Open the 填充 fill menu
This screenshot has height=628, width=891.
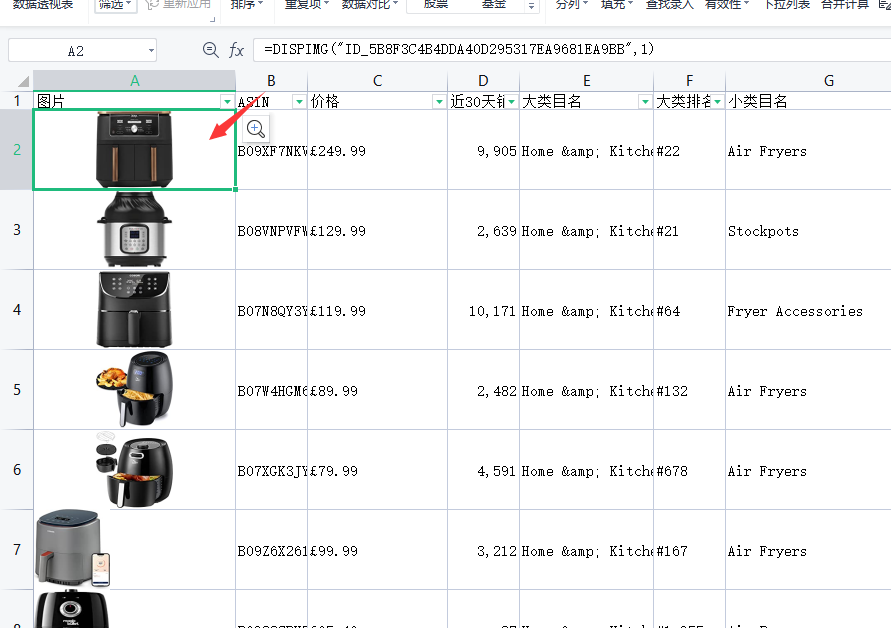point(617,5)
